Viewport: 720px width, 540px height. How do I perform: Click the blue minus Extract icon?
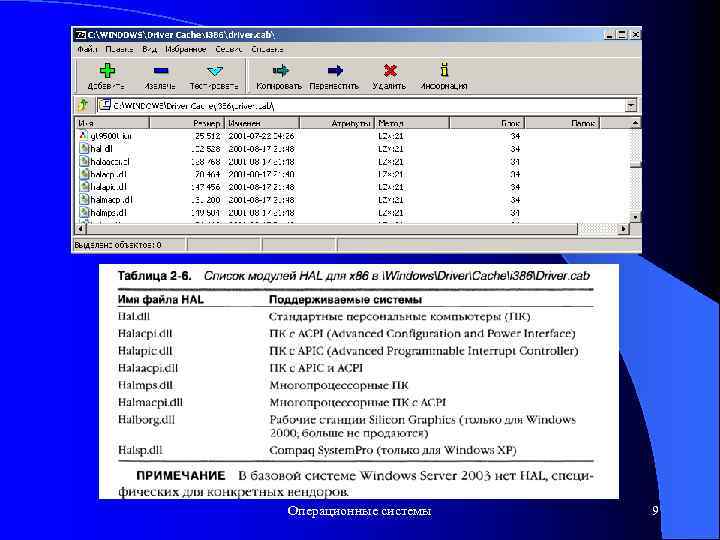coord(161,71)
